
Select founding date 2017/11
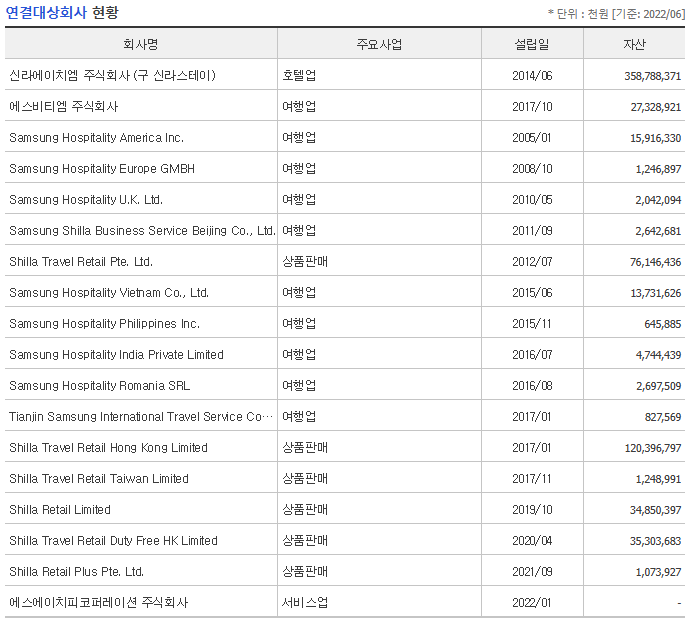click(532, 479)
